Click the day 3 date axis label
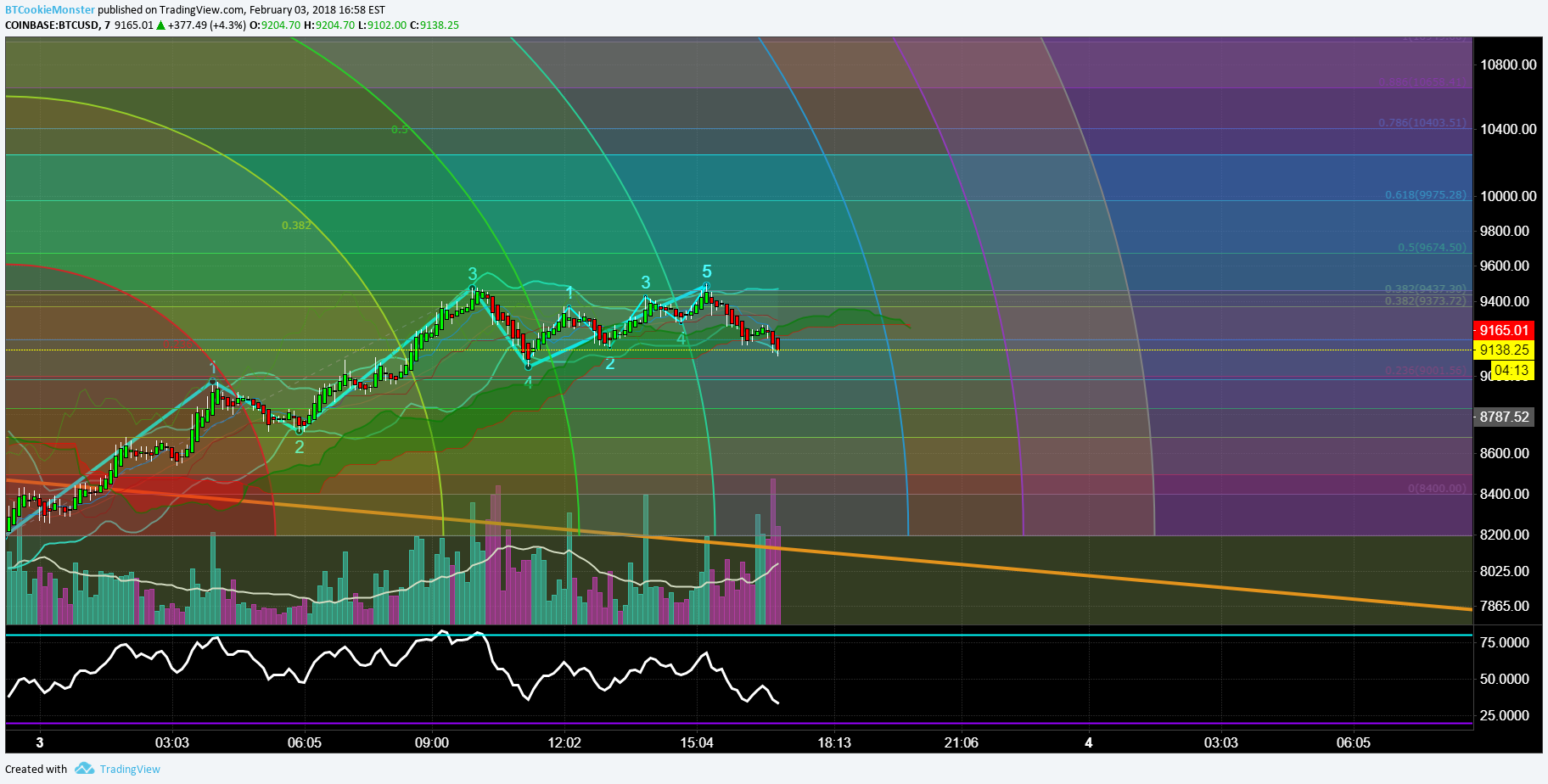1548x784 pixels. (x=40, y=742)
